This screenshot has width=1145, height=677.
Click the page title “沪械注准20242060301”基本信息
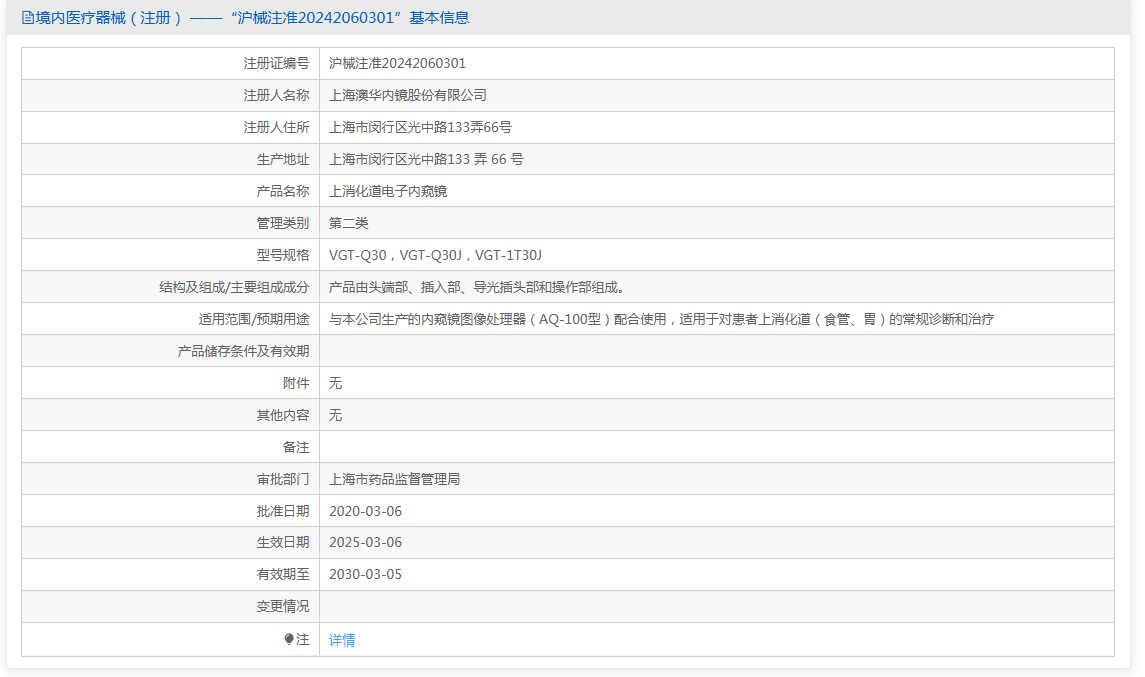[351, 18]
